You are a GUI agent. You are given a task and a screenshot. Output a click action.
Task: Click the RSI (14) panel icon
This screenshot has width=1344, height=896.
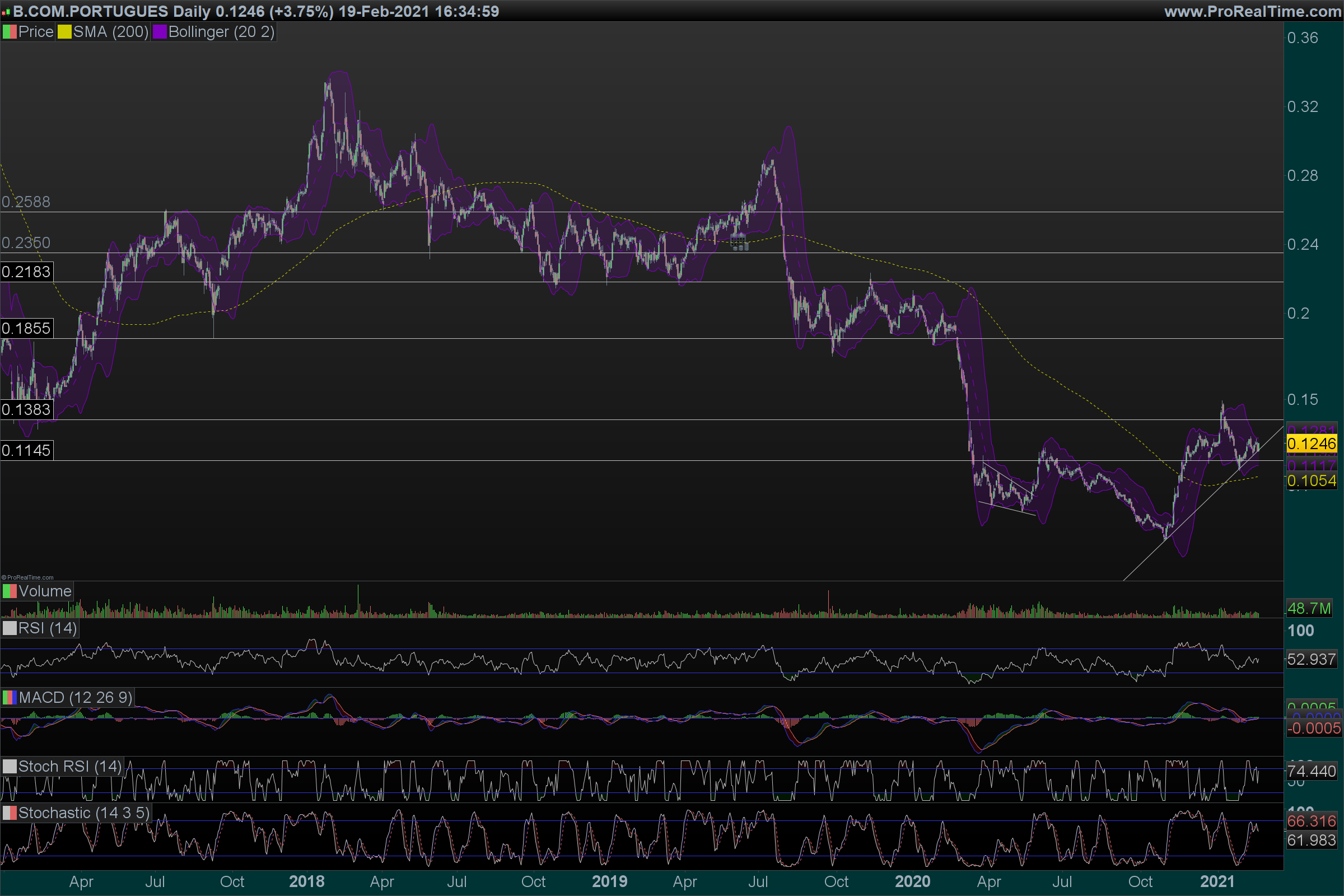10,628
